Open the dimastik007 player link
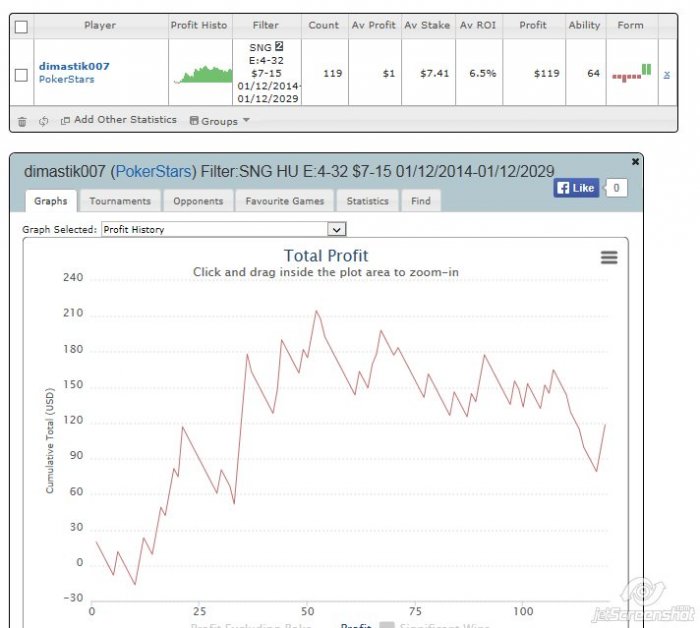The height and width of the screenshot is (628, 700). 74,67
